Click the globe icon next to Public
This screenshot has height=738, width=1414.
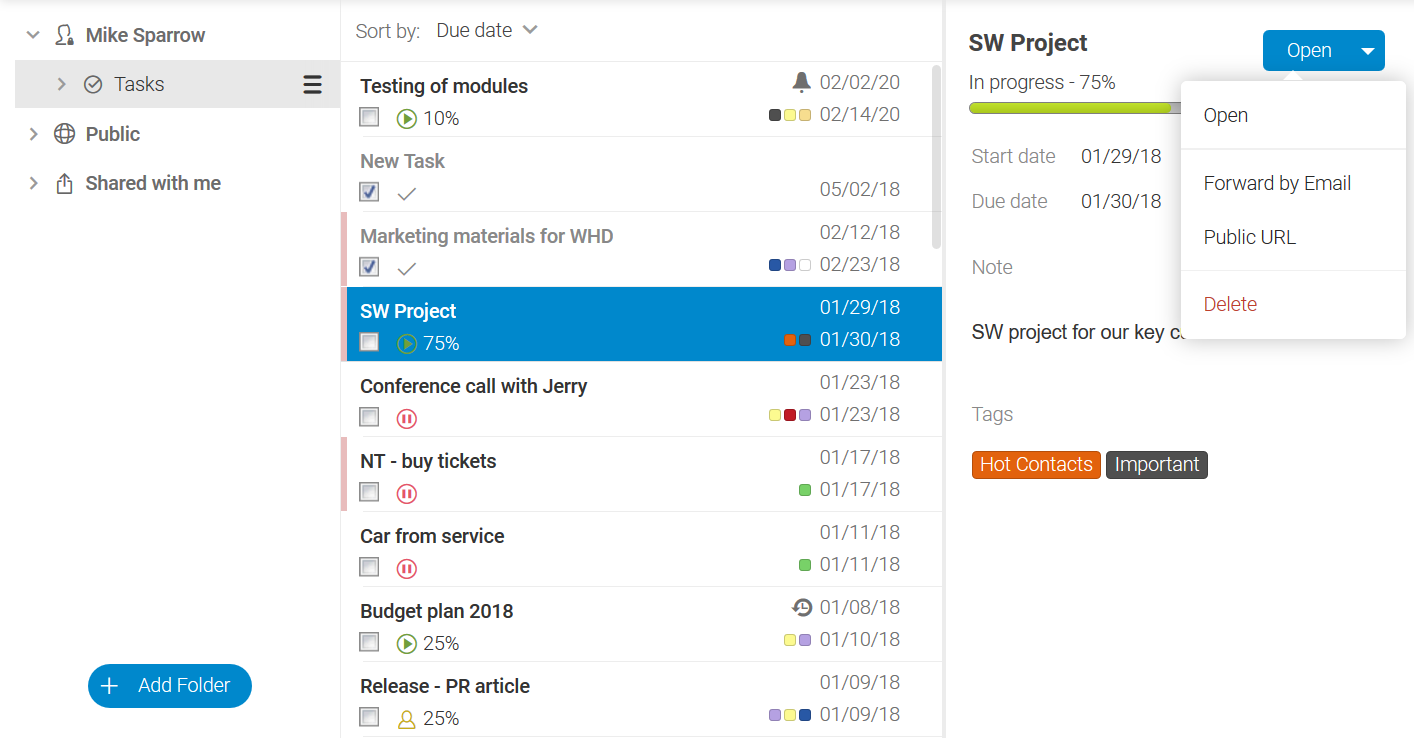(64, 133)
